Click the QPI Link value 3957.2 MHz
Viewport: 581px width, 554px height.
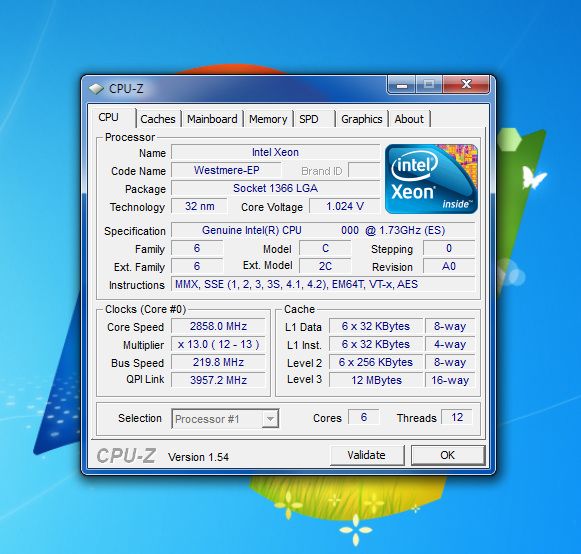click(x=218, y=380)
